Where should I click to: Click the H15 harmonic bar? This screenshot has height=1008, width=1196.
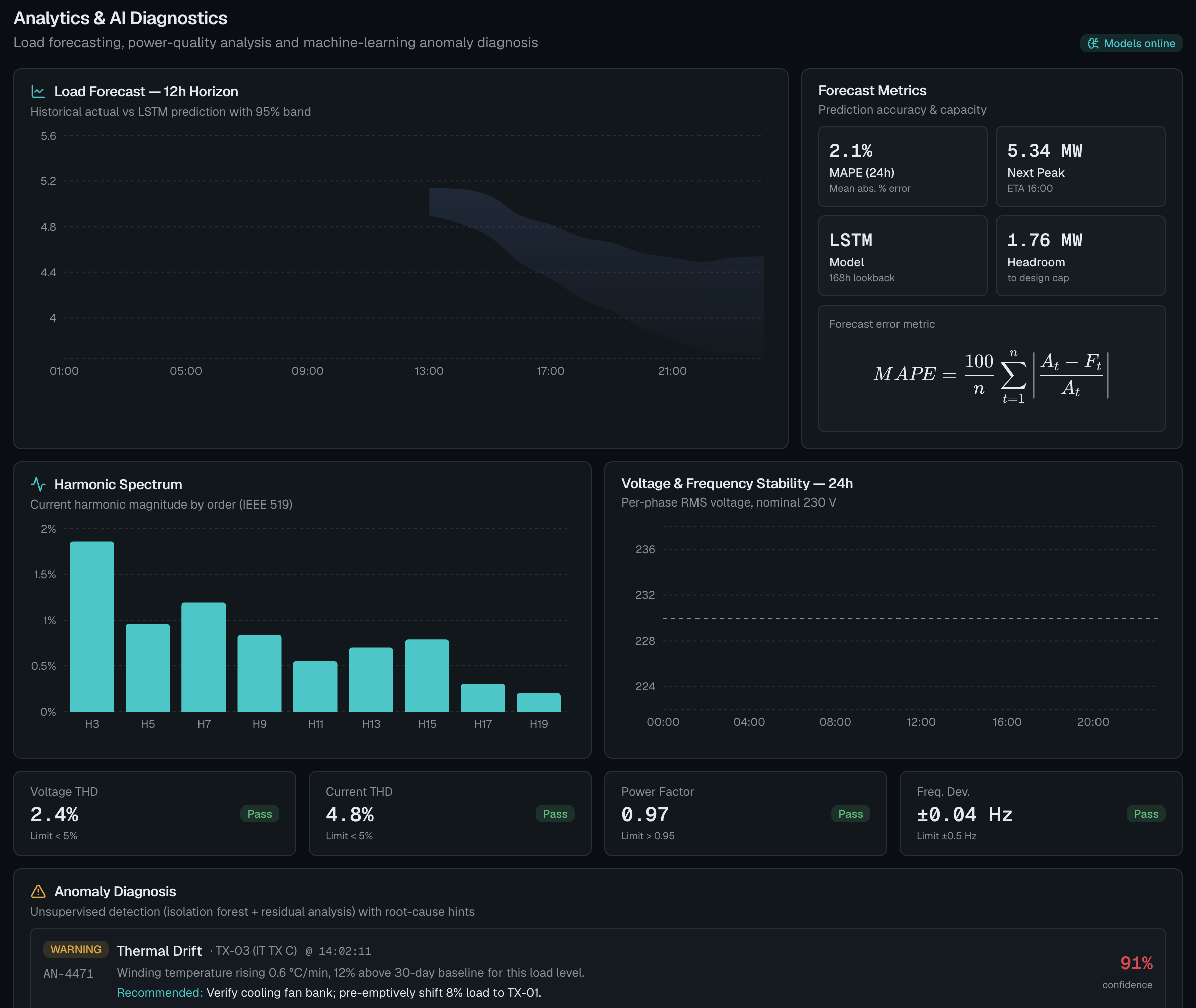427,675
